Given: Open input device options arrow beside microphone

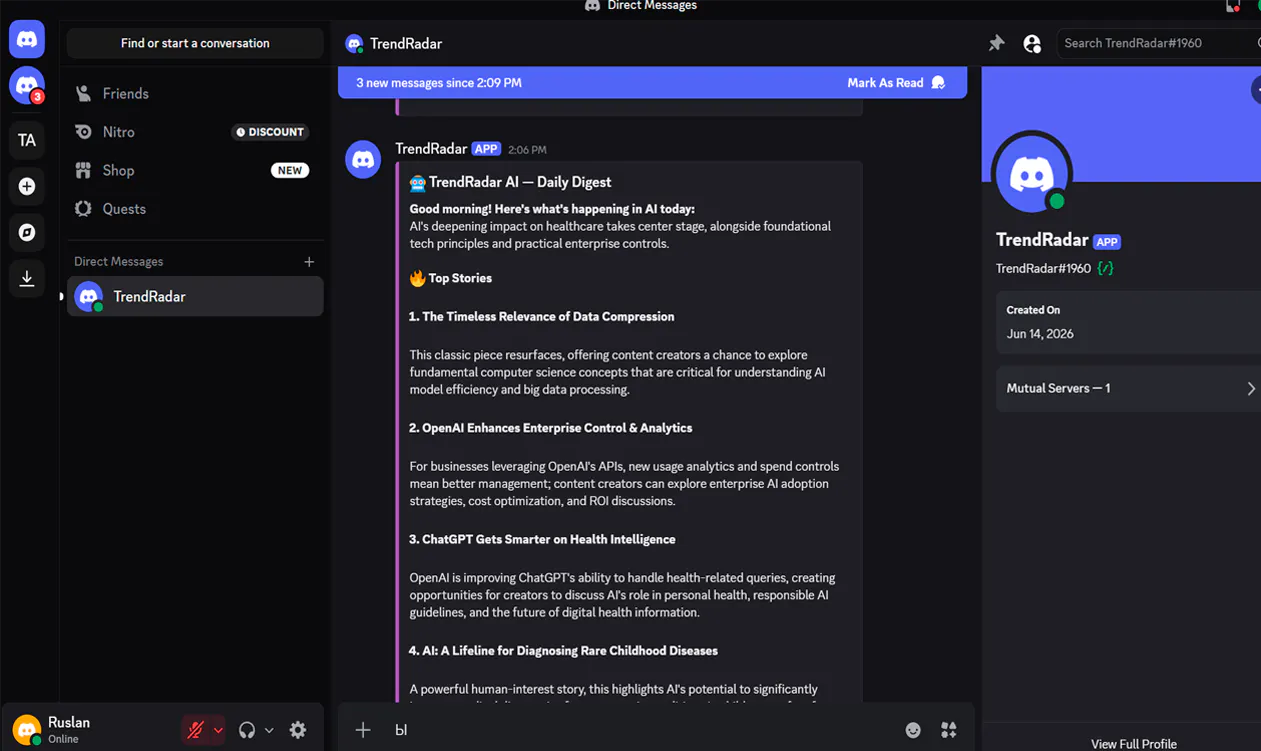Looking at the screenshot, I should [x=218, y=730].
